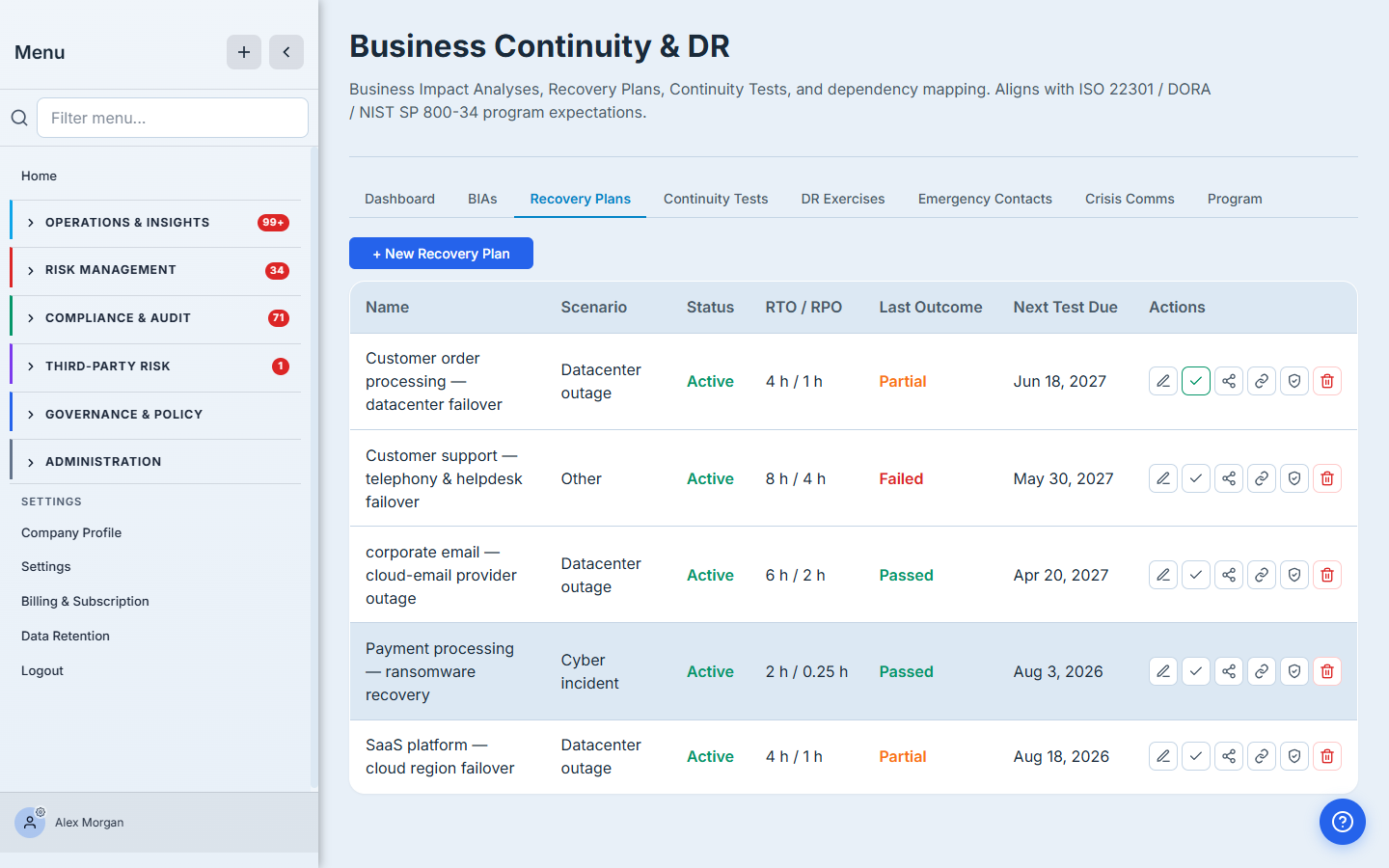This screenshot has height=868, width=1389.
Task: Open the Continuity Tests tab
Action: click(x=716, y=199)
